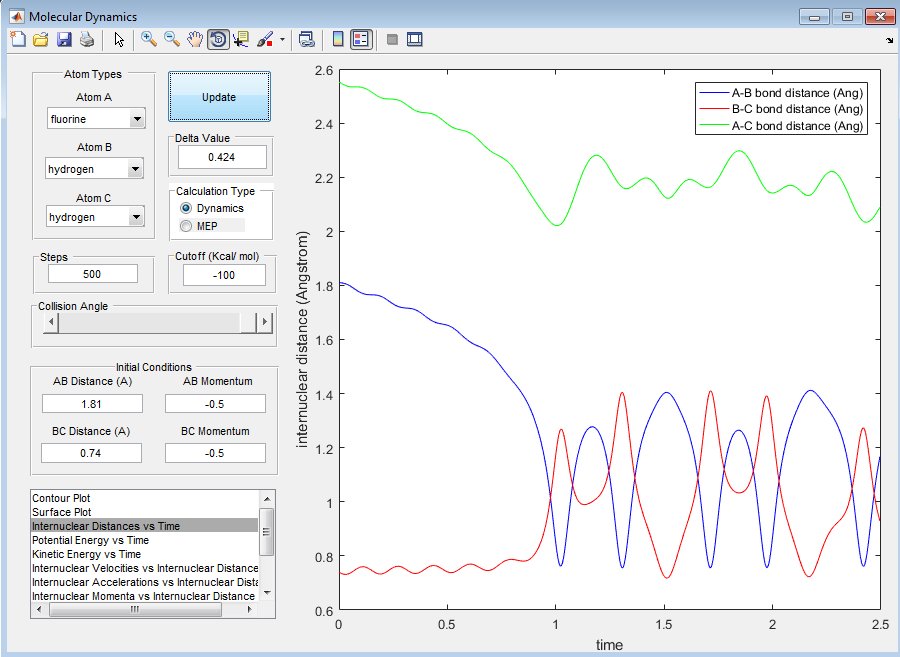Open the Atom B hydrogen dropdown

tap(137, 169)
